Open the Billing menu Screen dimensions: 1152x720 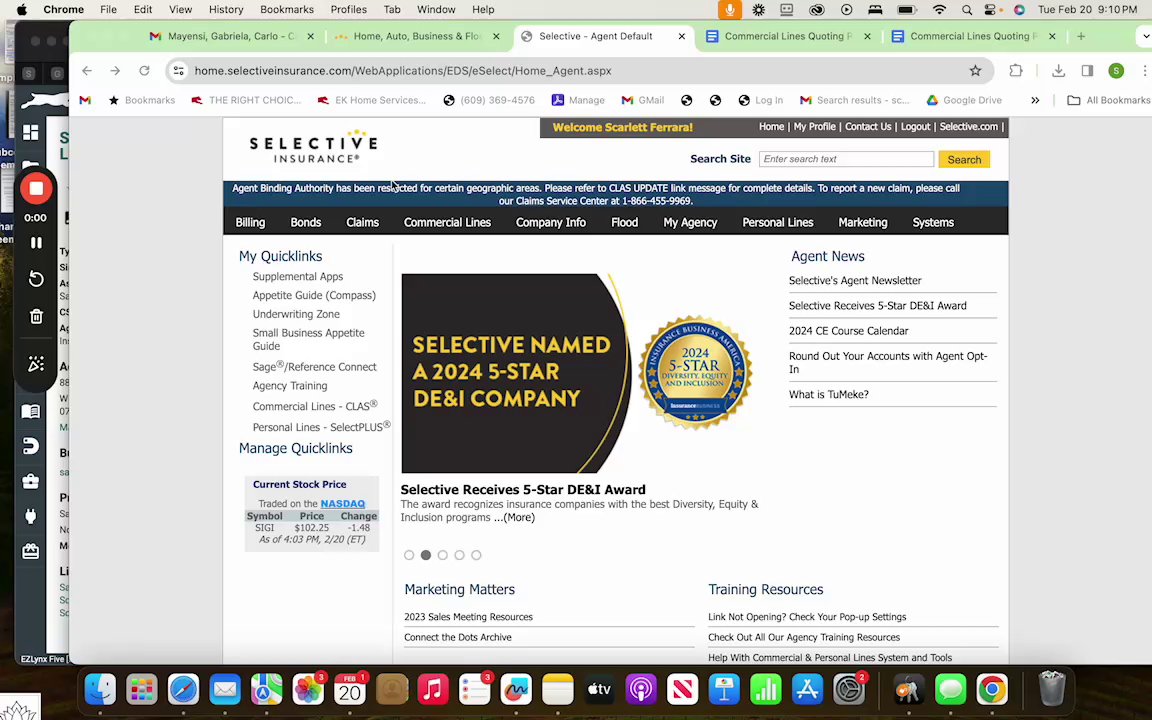(x=250, y=222)
